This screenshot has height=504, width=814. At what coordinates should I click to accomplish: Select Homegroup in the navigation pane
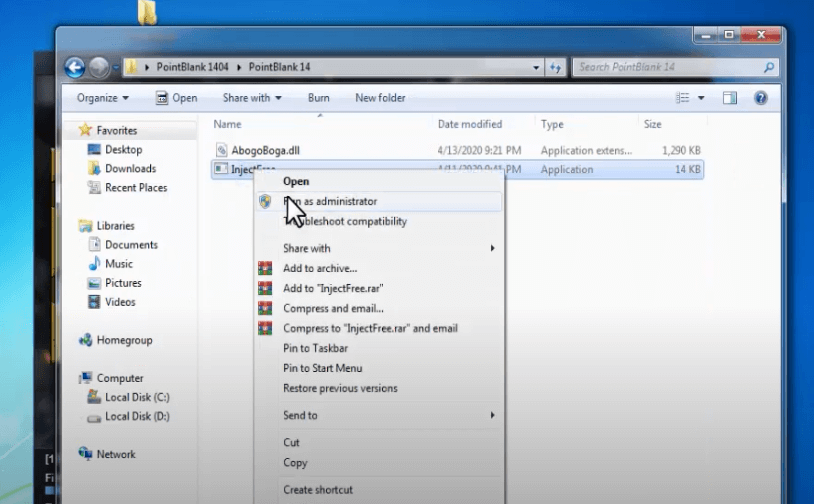tap(125, 340)
